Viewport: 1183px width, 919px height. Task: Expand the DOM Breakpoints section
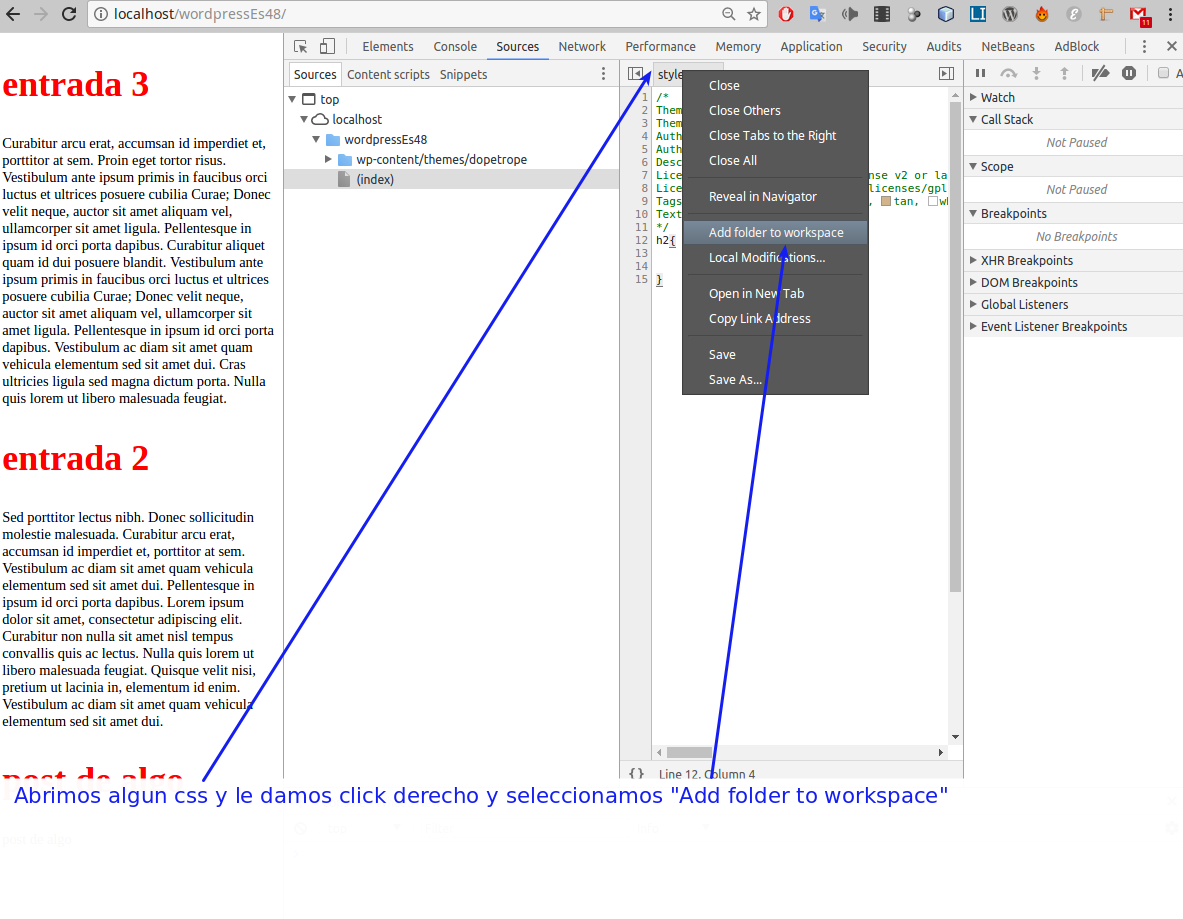[973, 282]
